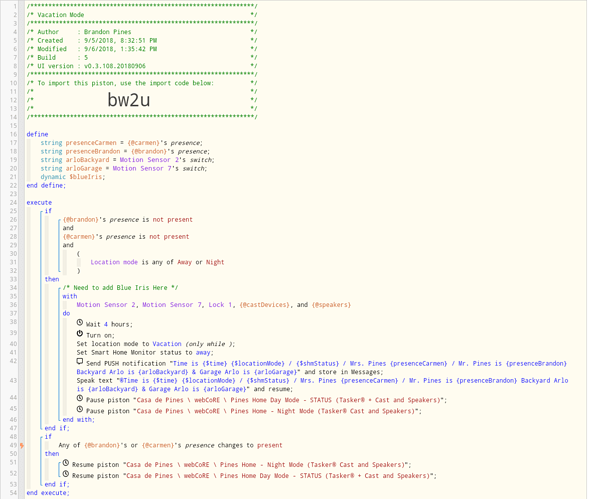Click the clock icon for Pause piston Day Mode
This screenshot has width=591, height=499.
point(80,398)
